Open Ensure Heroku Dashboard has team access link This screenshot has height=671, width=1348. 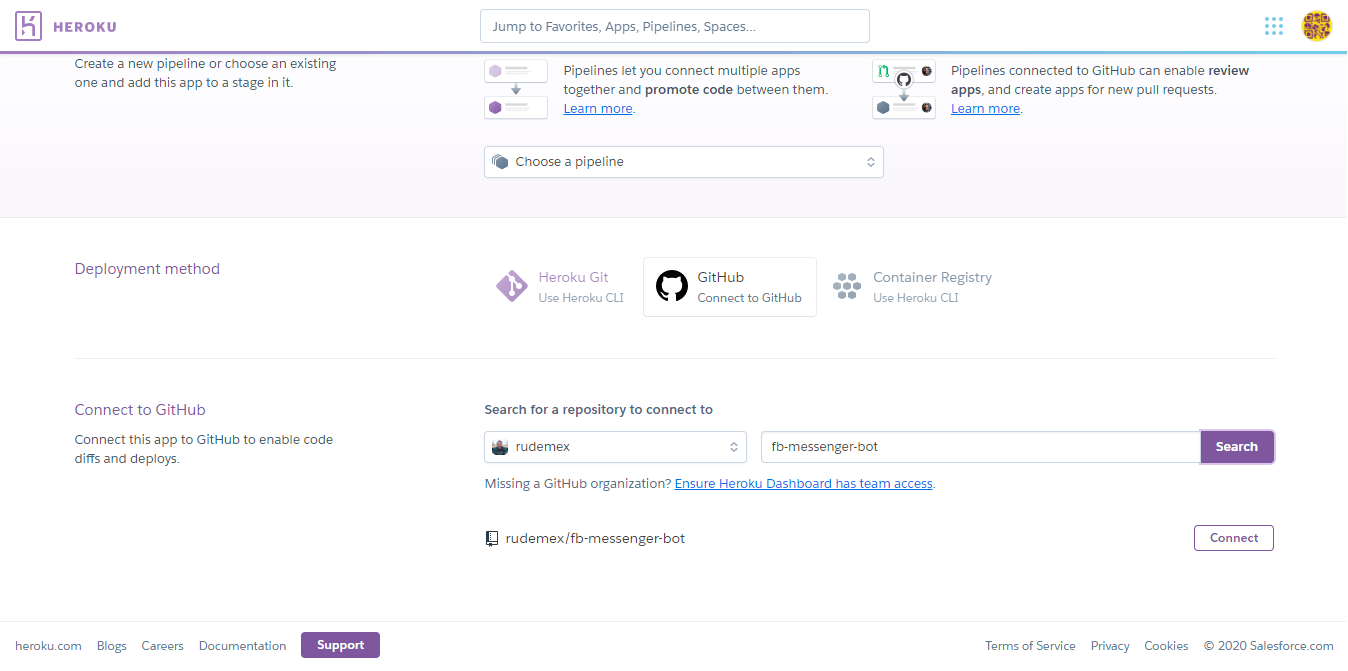point(804,484)
